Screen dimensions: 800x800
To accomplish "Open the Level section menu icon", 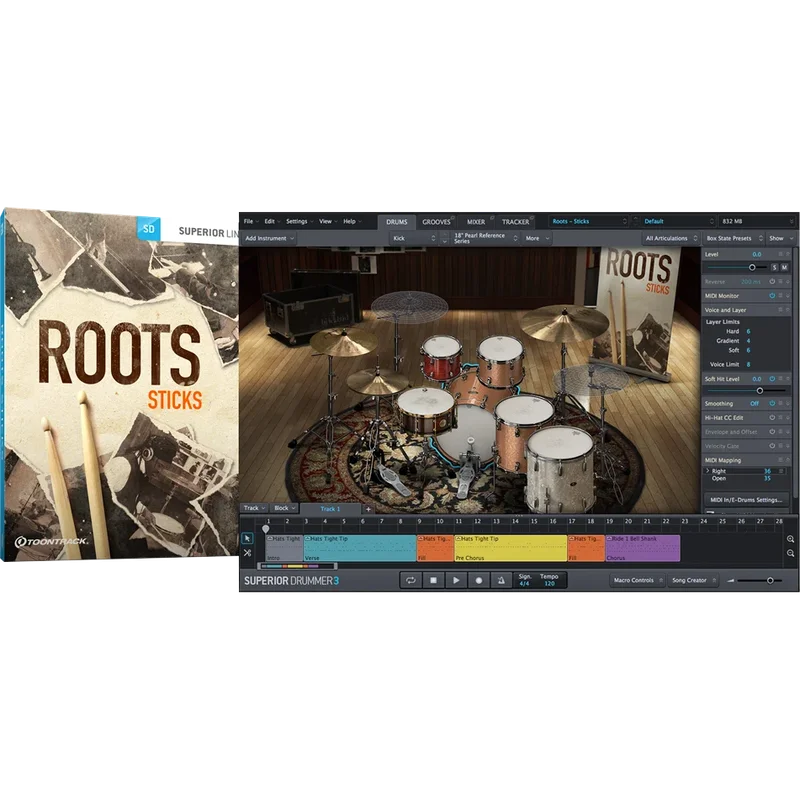I will (x=780, y=254).
